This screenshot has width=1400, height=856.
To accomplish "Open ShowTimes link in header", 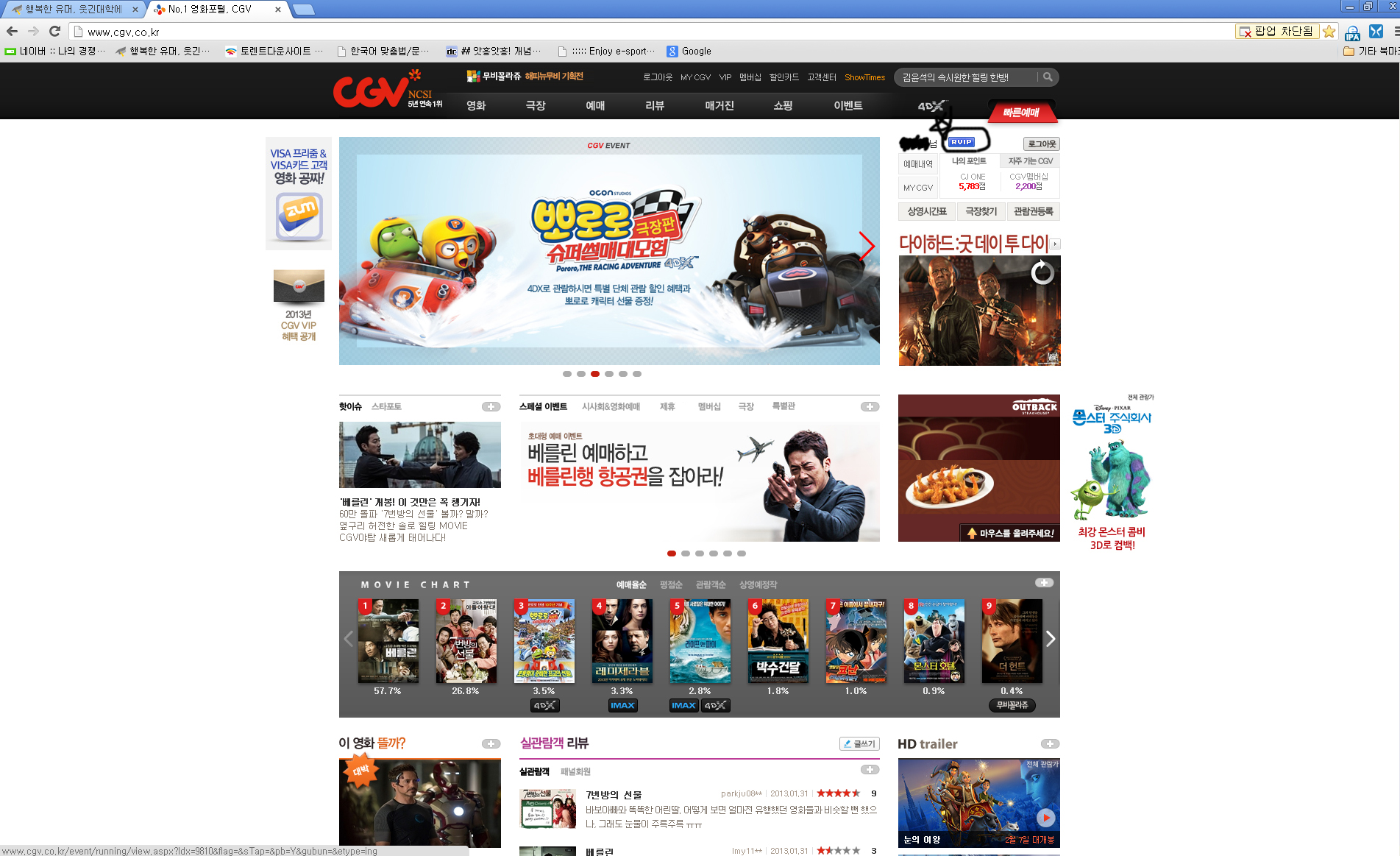I will 864,77.
